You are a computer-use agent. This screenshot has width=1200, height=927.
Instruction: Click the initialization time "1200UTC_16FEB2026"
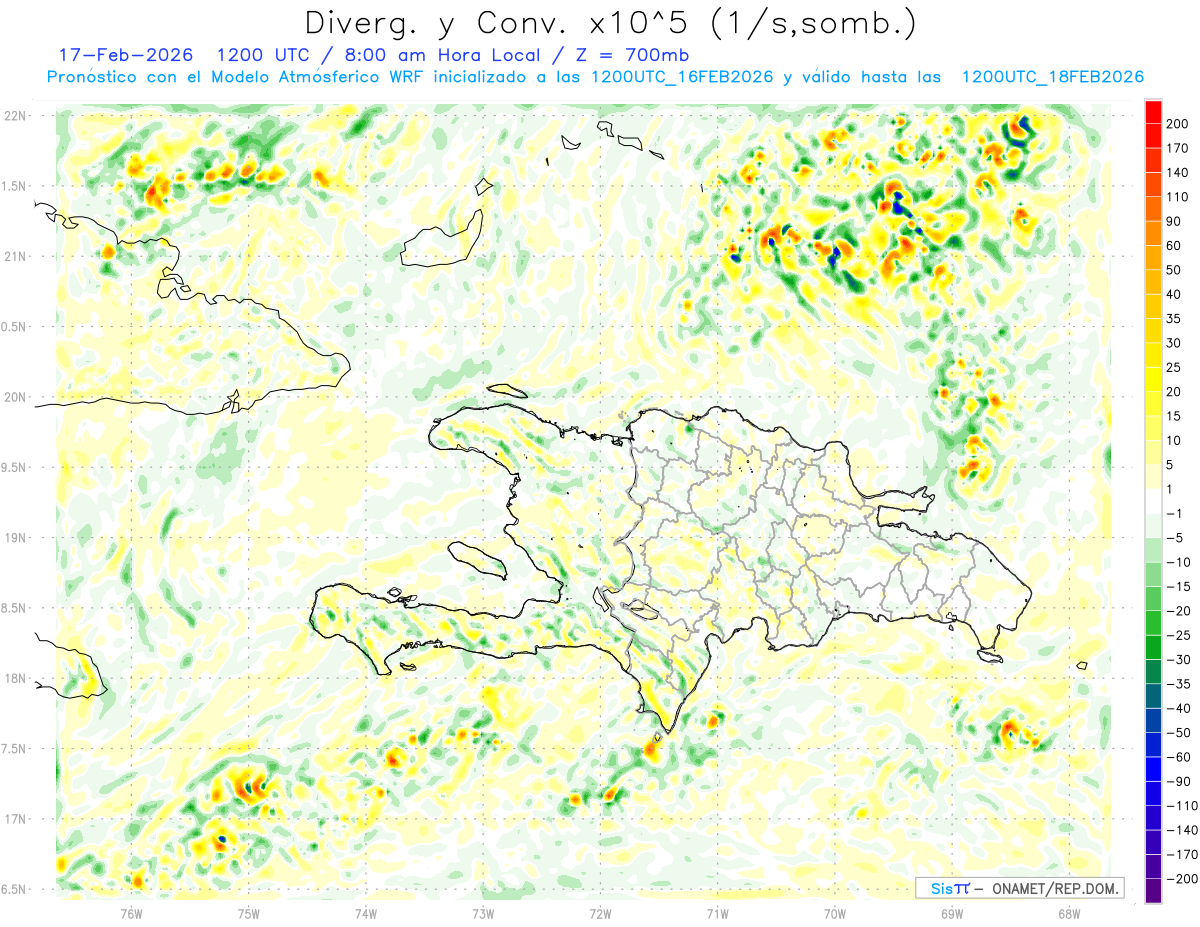click(682, 77)
